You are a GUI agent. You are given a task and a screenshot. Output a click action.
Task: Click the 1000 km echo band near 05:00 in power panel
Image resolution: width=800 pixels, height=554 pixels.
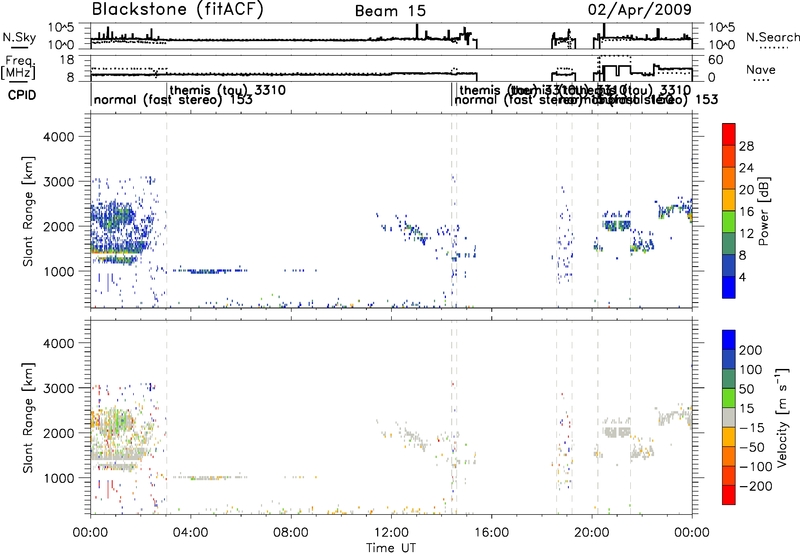click(x=209, y=271)
